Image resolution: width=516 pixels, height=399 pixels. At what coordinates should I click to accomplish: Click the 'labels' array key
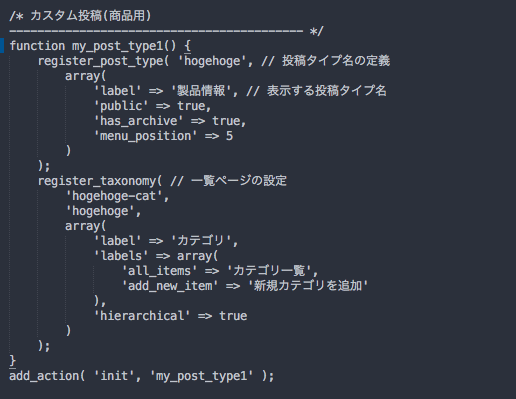point(121,256)
